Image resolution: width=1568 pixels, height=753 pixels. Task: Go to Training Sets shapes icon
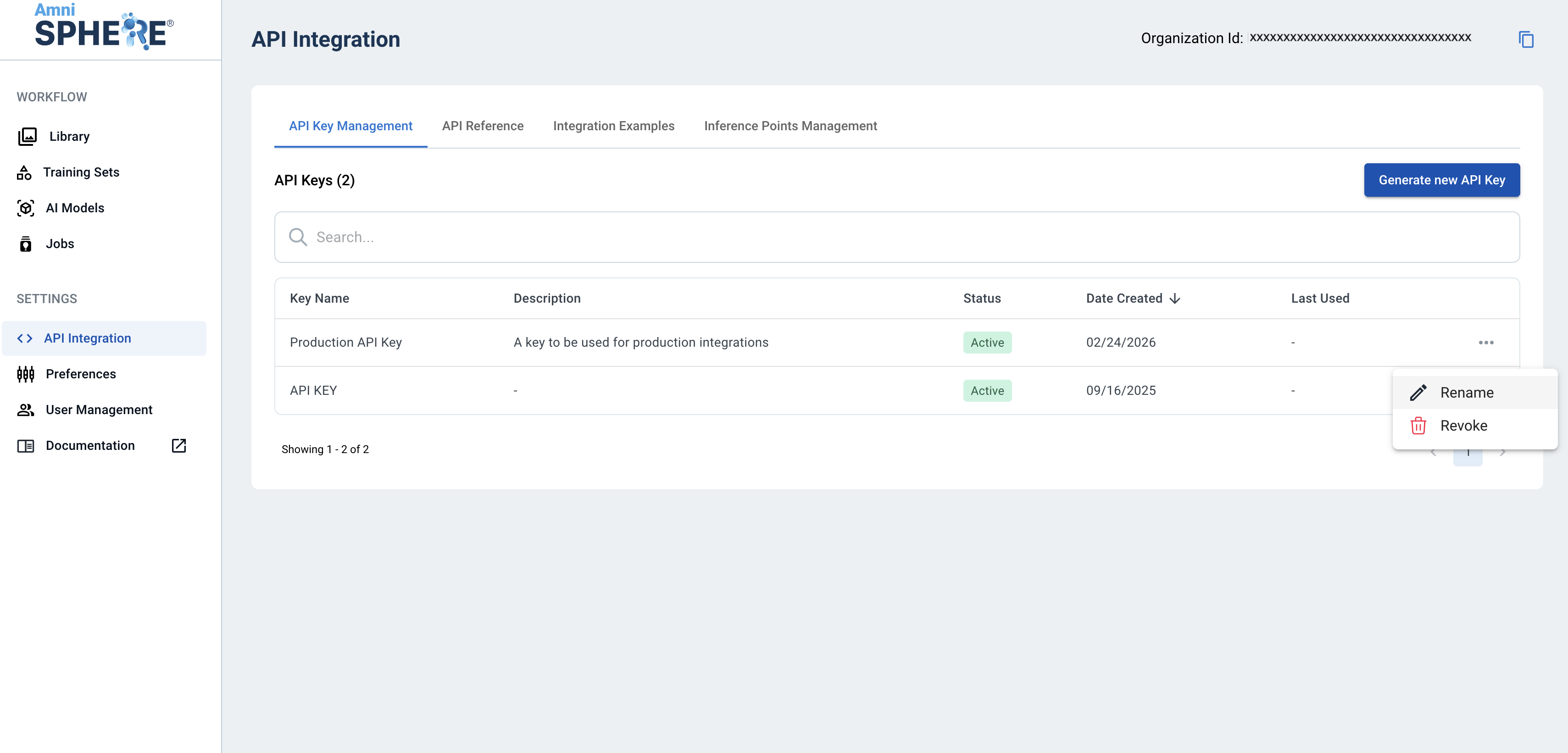24,173
